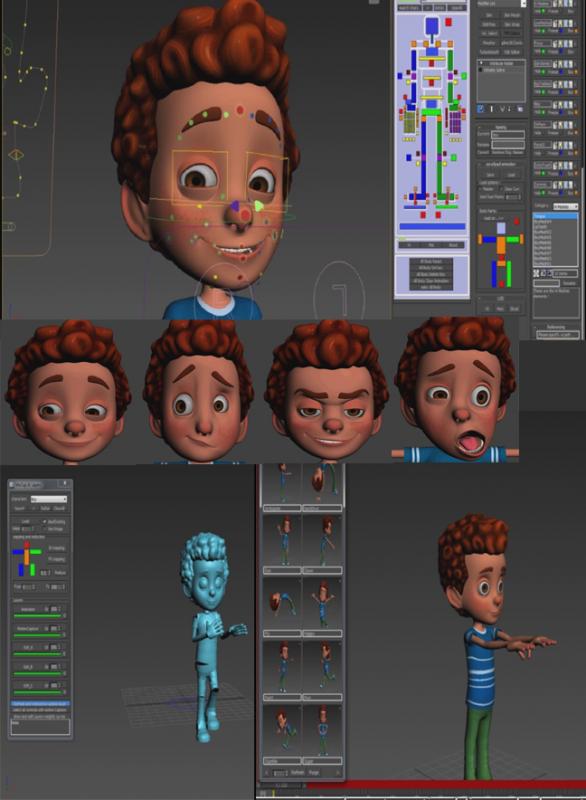The height and width of the screenshot is (800, 586).
Task: Go to previous pose library page arrow
Action: [266, 773]
